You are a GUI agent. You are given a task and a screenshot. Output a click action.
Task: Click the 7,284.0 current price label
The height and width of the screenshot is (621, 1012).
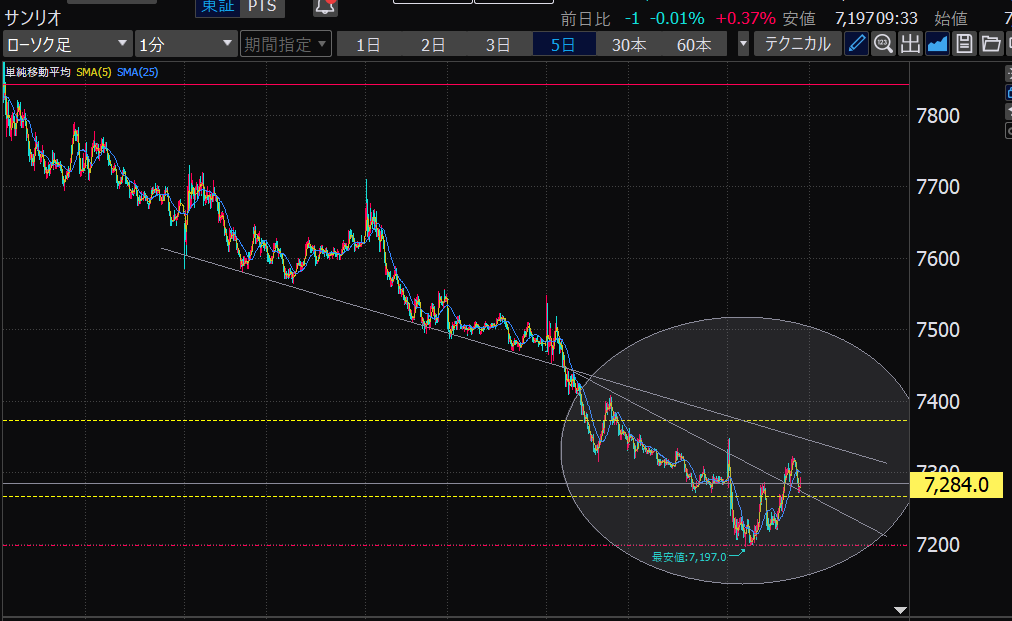coord(958,486)
